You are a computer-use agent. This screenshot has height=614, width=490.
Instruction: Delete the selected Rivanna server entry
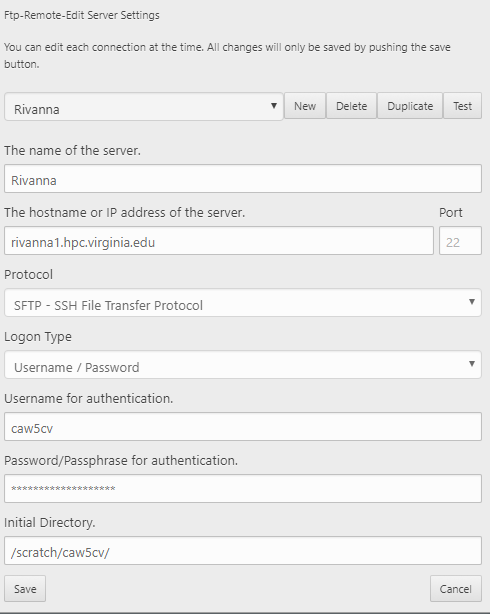tap(351, 106)
